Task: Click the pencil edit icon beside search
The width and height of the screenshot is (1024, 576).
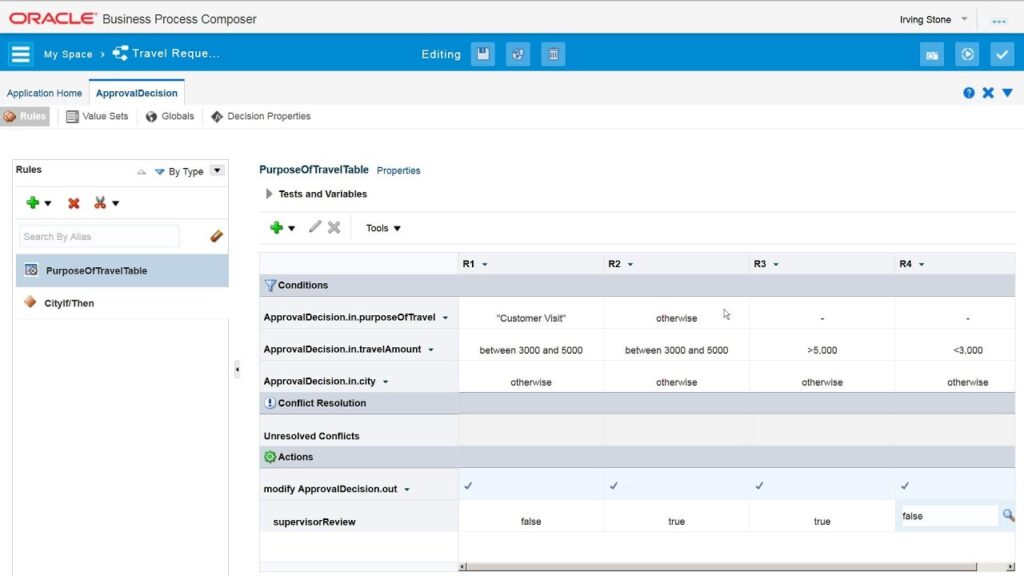Action: coord(216,236)
